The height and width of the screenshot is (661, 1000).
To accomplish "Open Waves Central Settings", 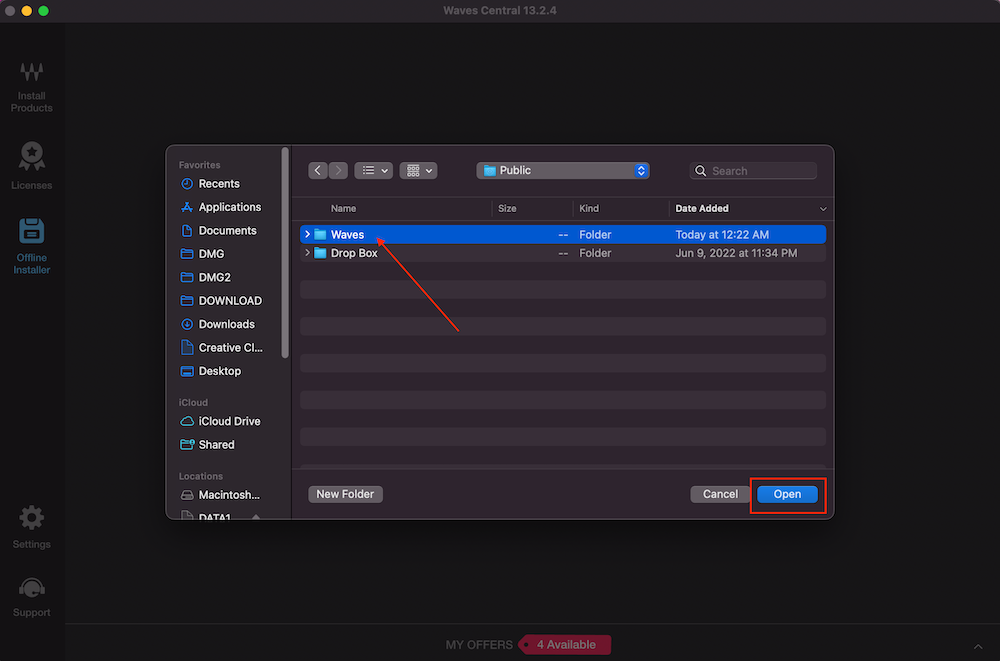I will click(31, 524).
